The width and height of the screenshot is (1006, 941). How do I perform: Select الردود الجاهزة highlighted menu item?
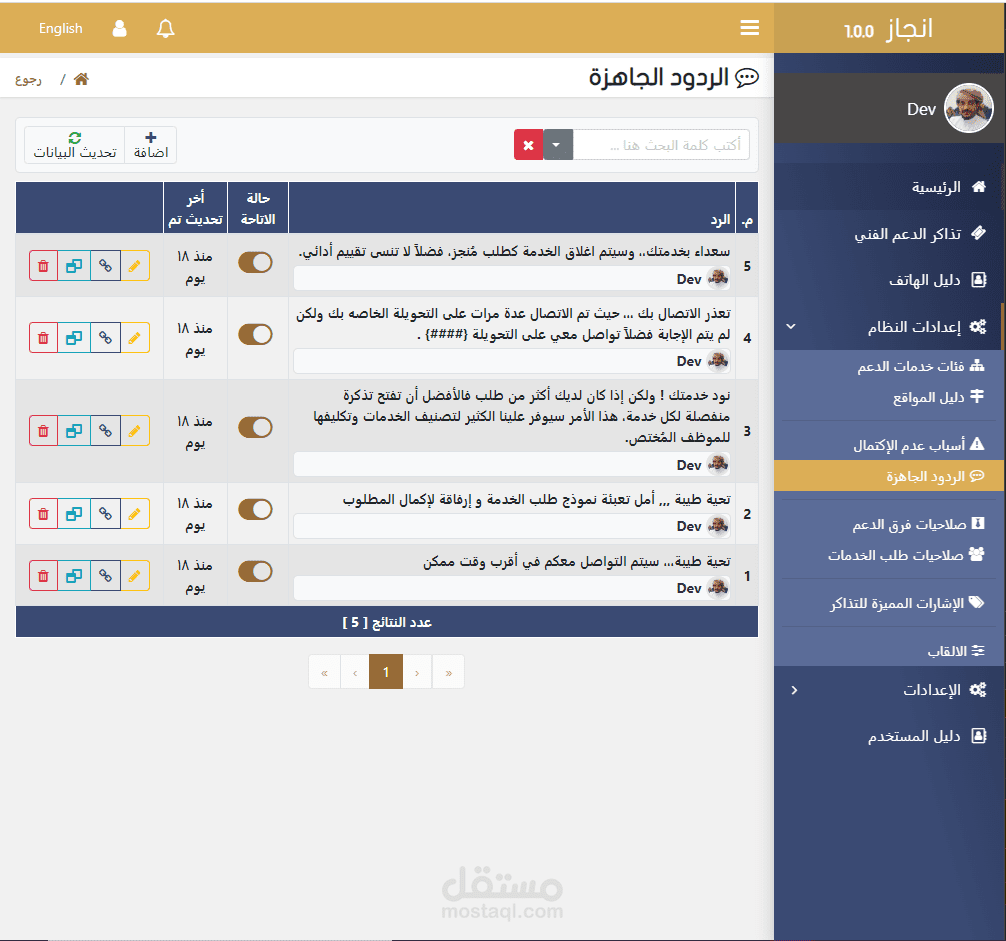[889, 476]
